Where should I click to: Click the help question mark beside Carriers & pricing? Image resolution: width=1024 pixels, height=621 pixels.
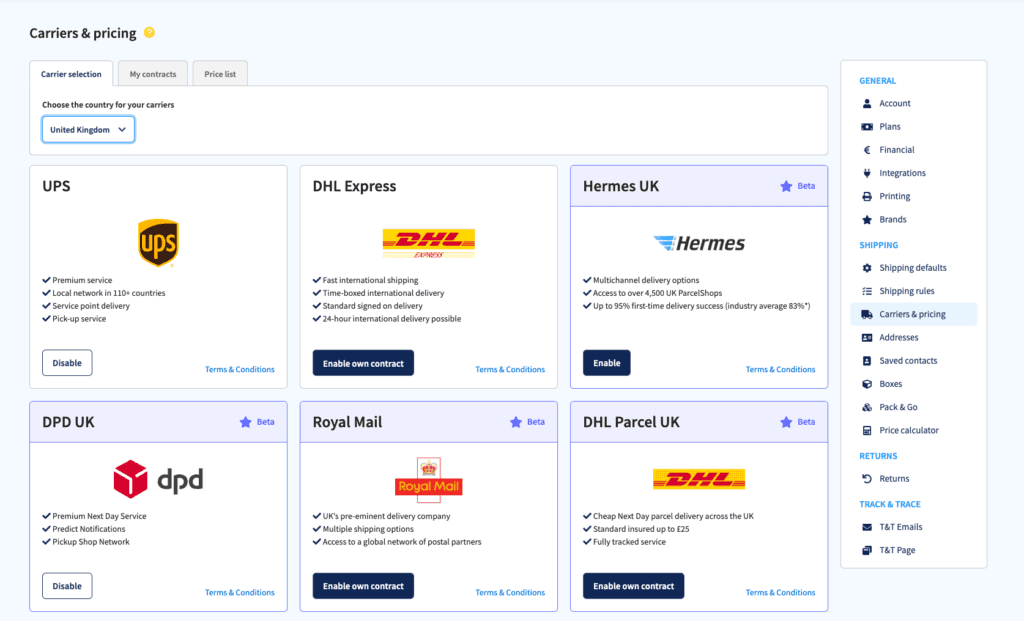[x=150, y=32]
